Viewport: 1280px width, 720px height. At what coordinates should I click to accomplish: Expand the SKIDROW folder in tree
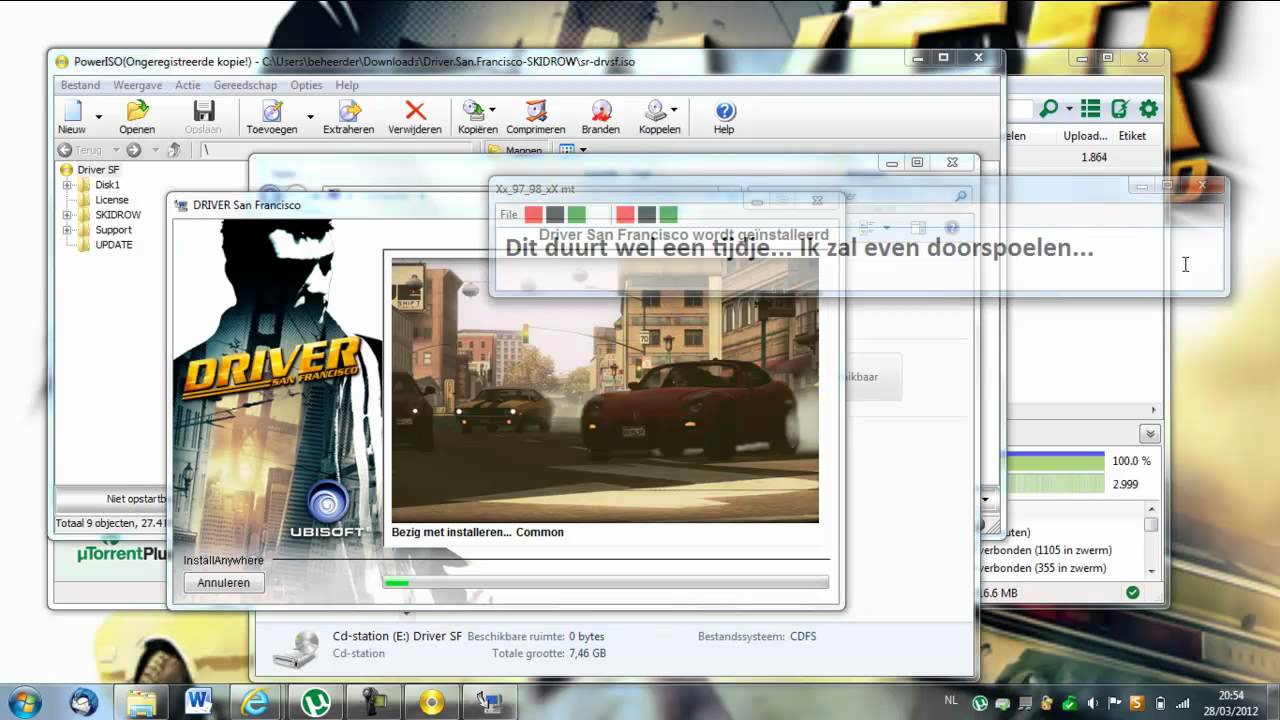[x=67, y=215]
